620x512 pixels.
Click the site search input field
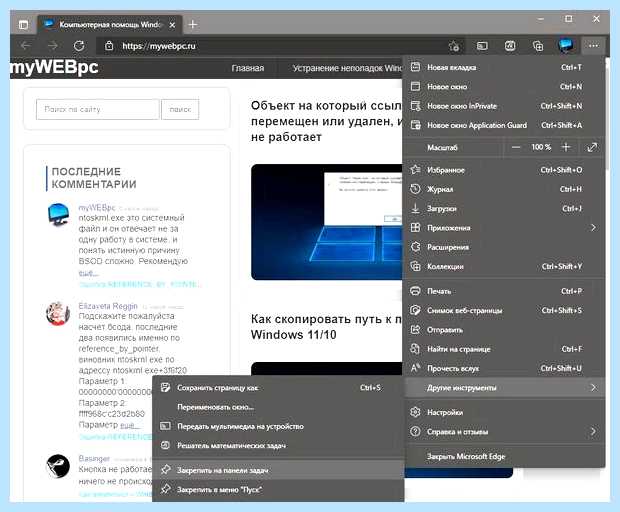[98, 110]
